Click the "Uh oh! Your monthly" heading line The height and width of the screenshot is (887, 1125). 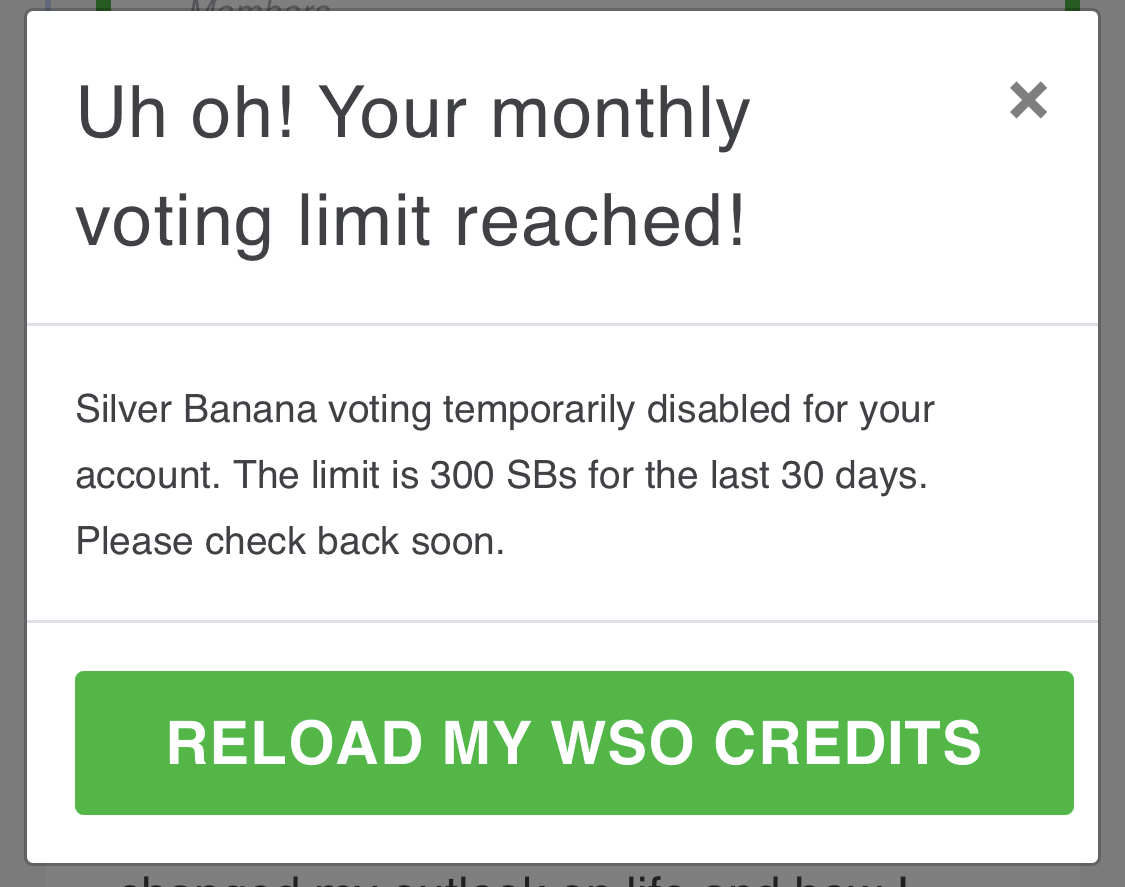coord(413,113)
